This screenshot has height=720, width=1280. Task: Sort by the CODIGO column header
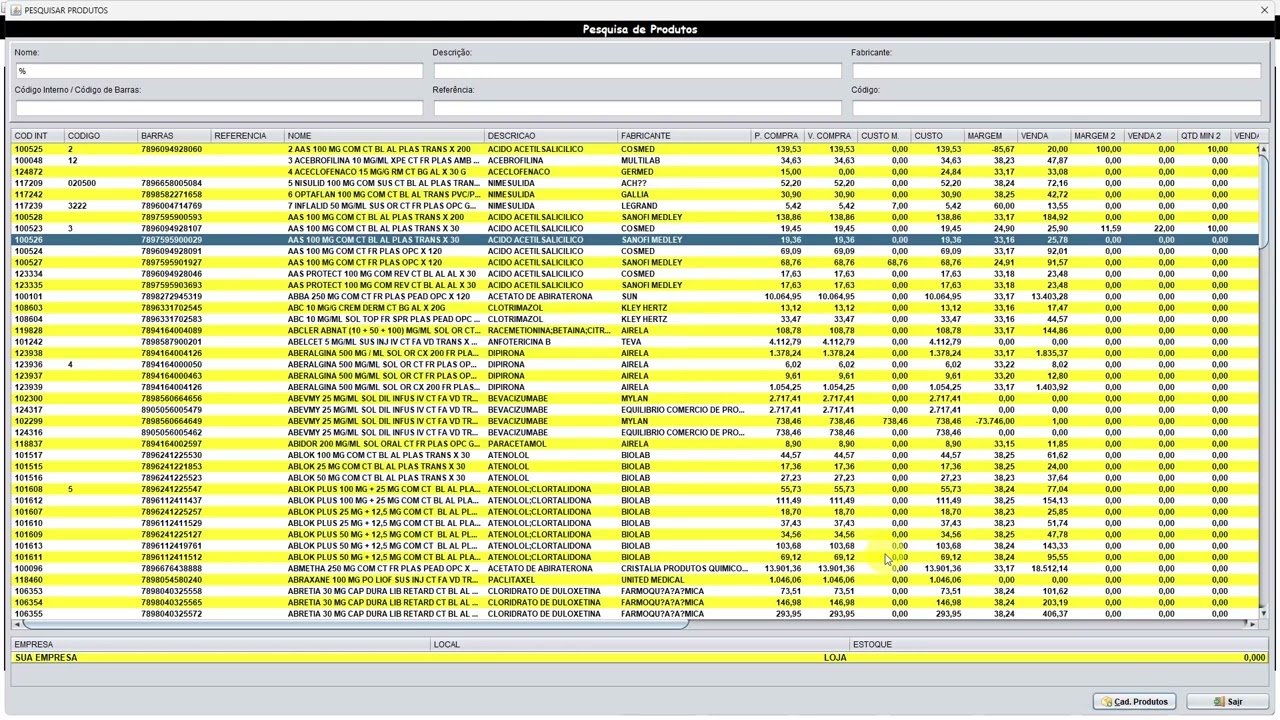pyautogui.click(x=101, y=136)
